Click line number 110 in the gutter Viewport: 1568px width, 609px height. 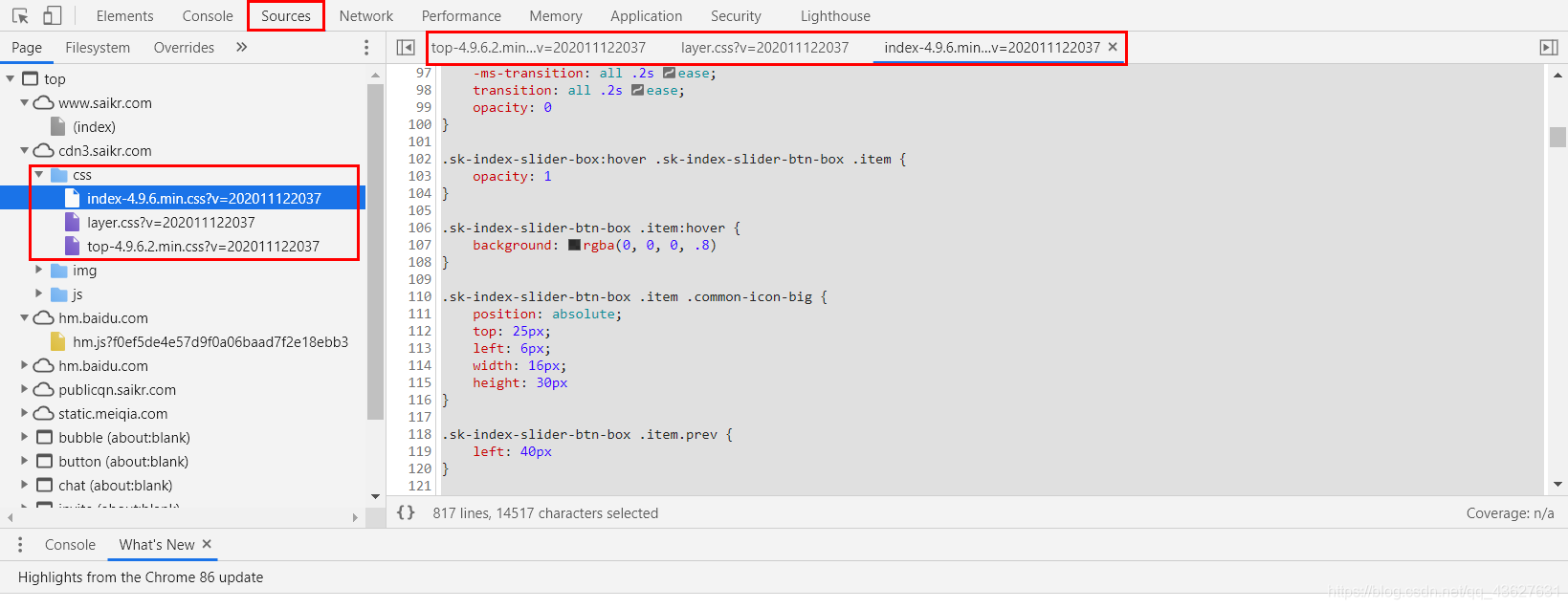tap(420, 296)
